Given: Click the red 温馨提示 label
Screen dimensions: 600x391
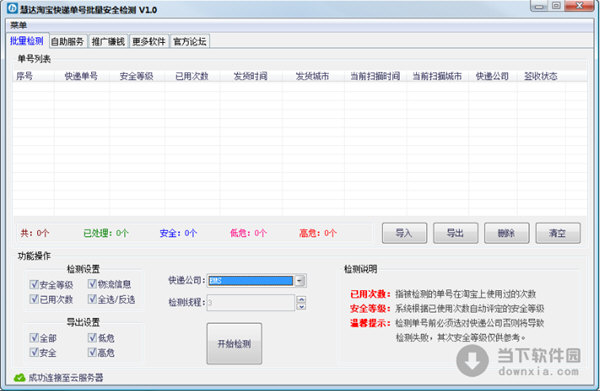Looking at the screenshot, I should click(x=370, y=323).
